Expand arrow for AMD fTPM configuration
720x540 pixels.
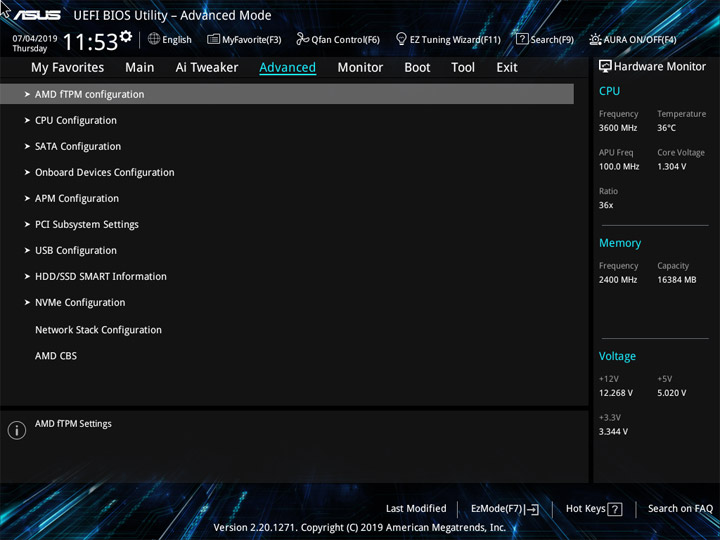click(27, 94)
